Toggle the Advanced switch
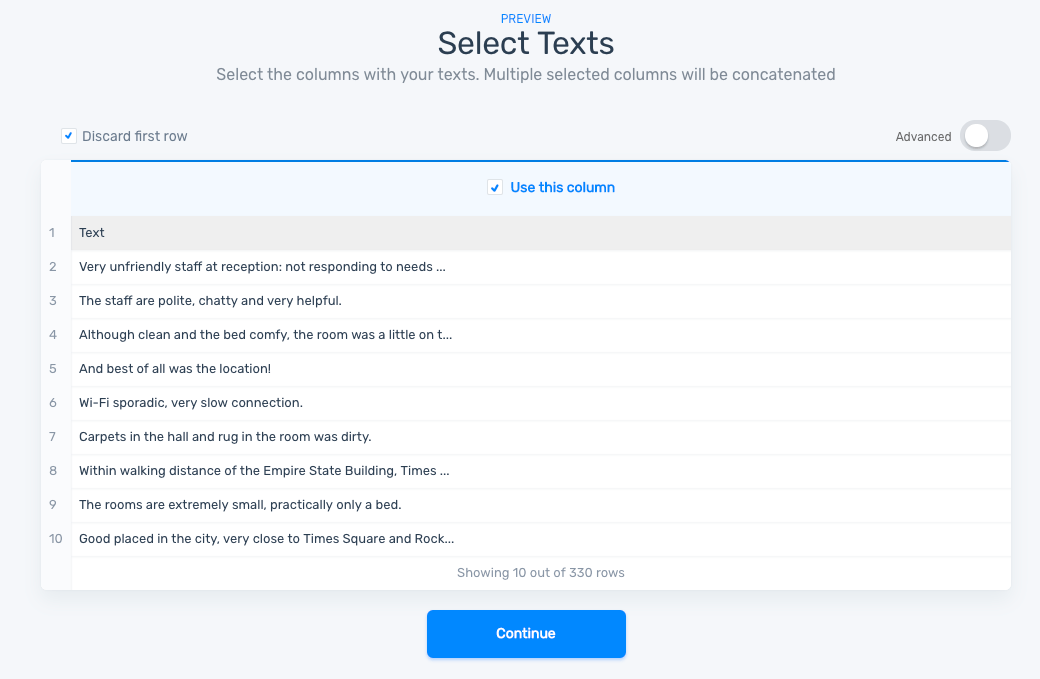Image resolution: width=1040 pixels, height=679 pixels. coord(985,136)
